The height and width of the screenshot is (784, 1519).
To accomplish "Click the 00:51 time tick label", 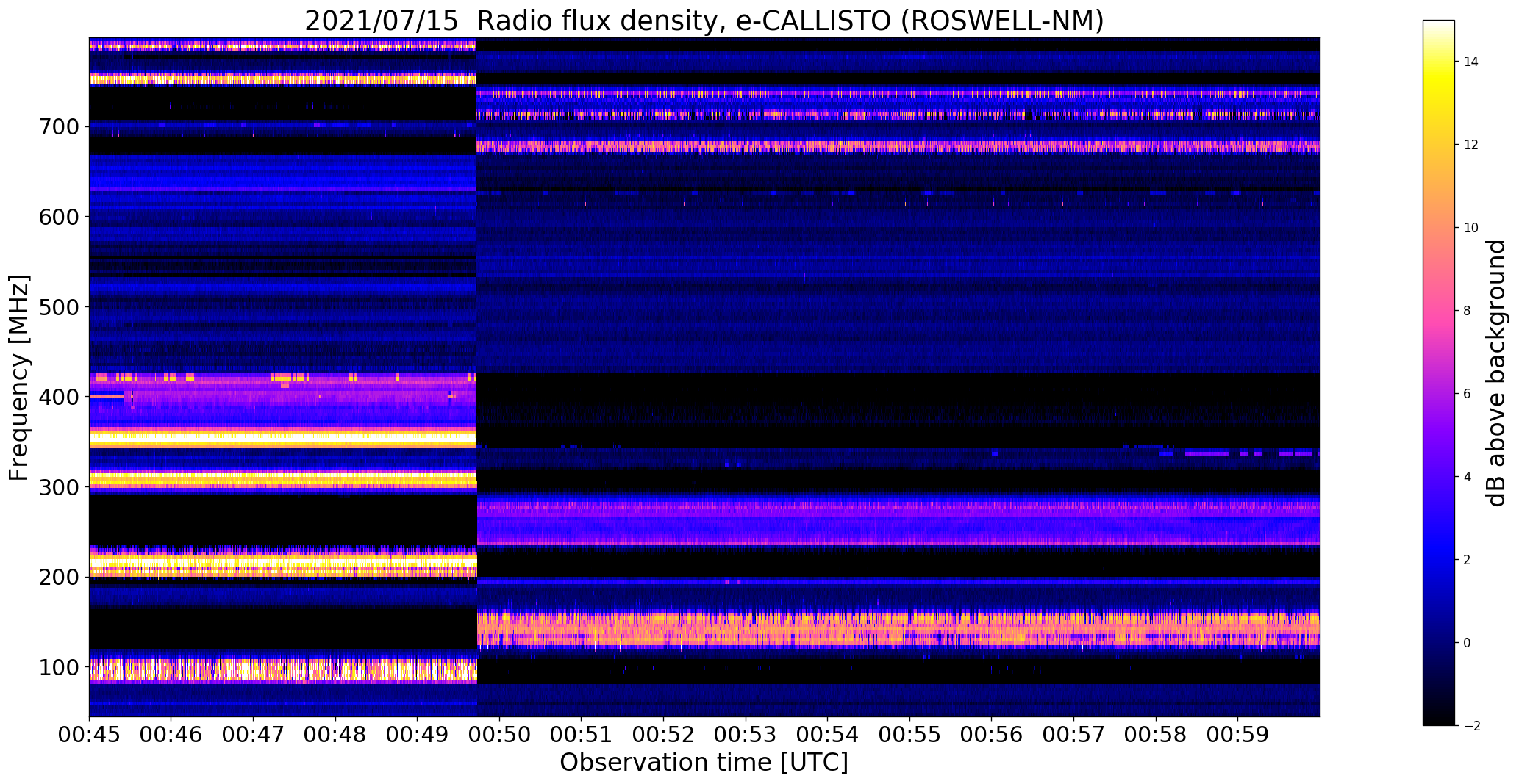I will 582,734.
